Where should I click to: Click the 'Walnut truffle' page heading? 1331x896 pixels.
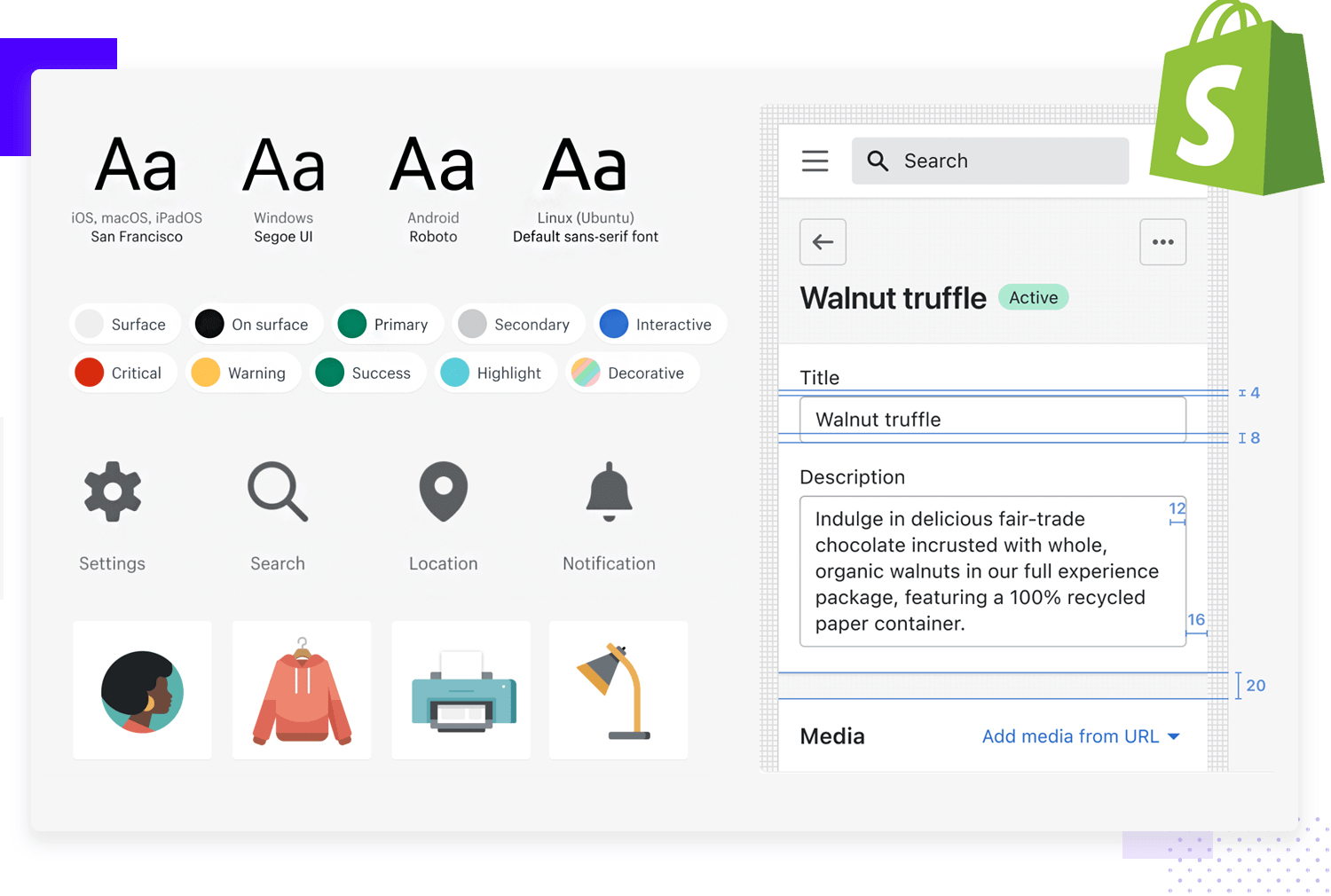(x=893, y=298)
